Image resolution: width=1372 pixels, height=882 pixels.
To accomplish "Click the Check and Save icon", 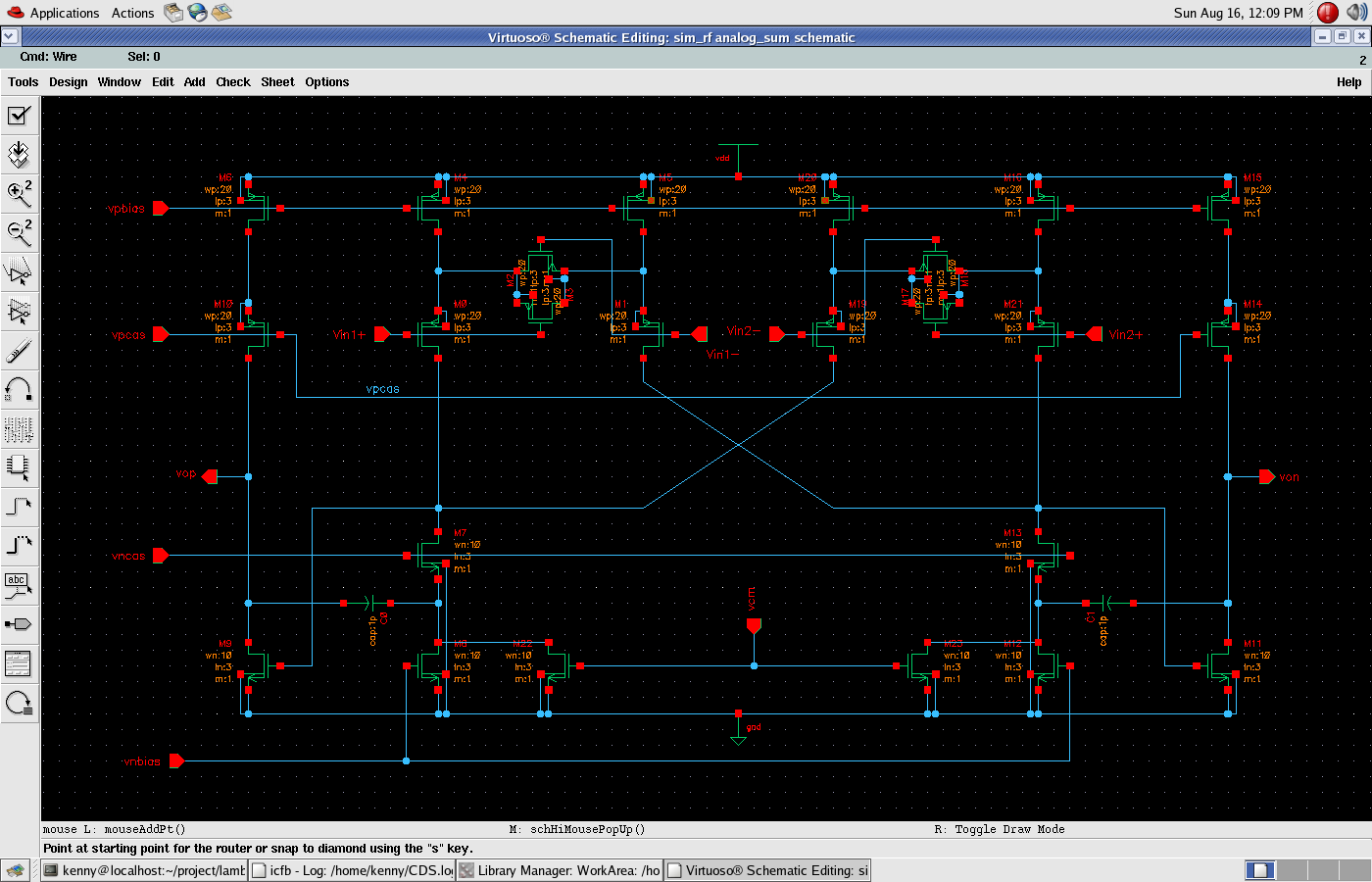I will coord(19,116).
